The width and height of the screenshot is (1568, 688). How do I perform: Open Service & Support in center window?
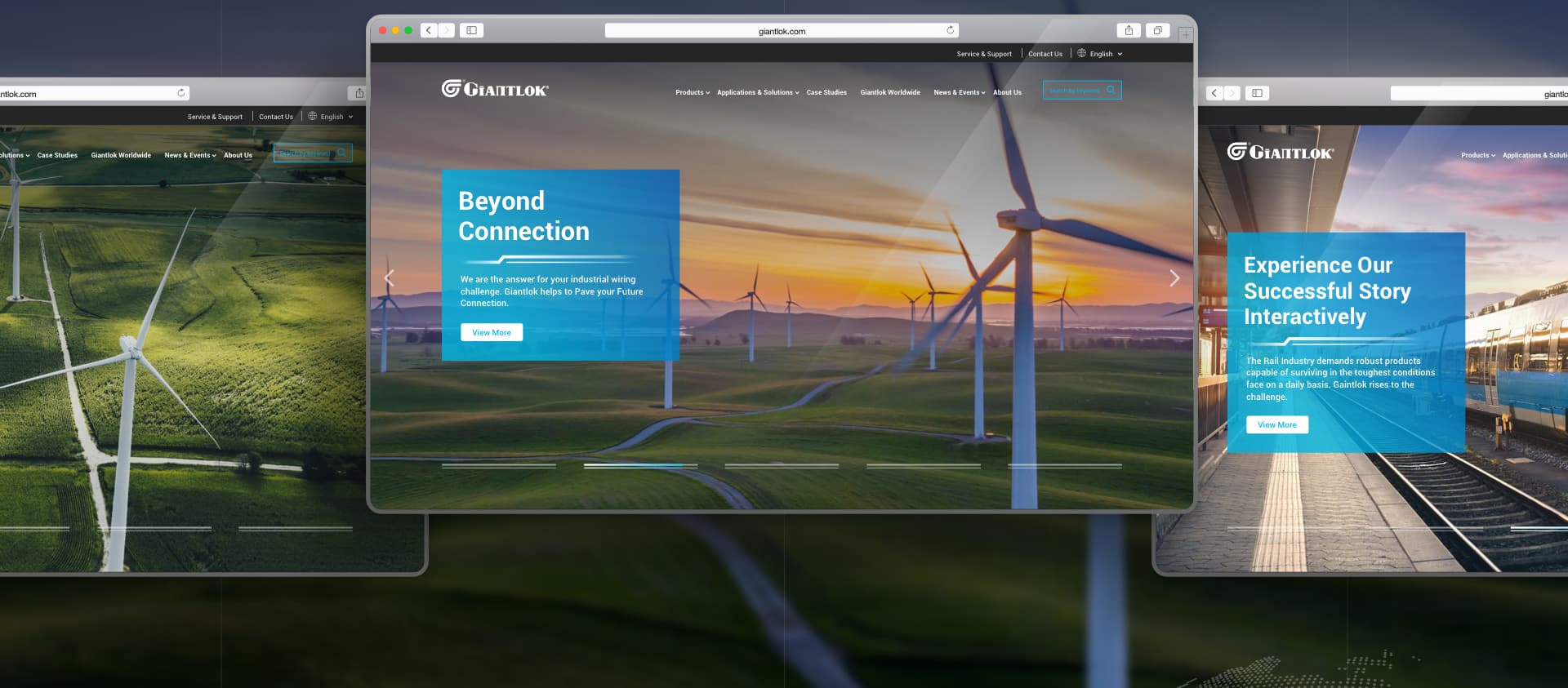[x=984, y=54]
